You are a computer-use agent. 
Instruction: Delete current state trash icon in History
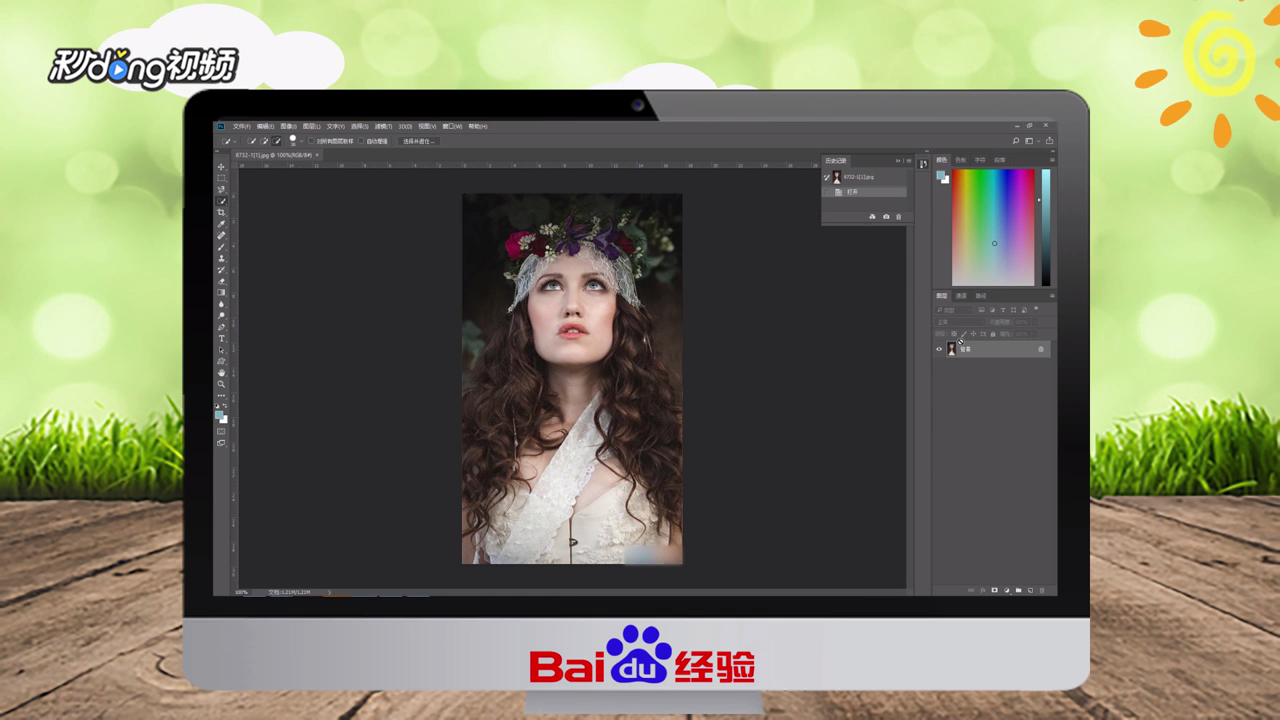pyautogui.click(x=898, y=217)
